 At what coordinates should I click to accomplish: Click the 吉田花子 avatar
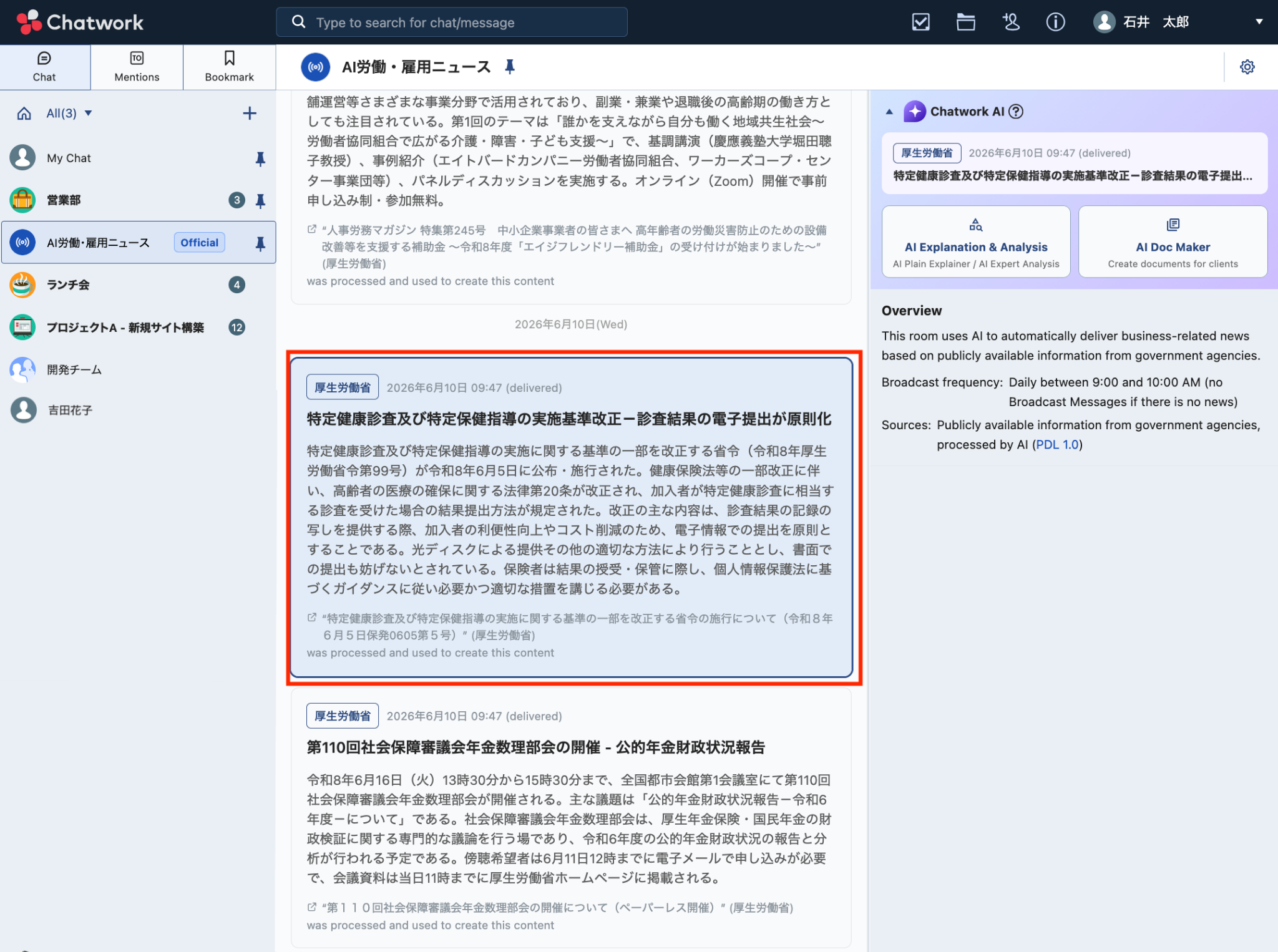point(23,410)
